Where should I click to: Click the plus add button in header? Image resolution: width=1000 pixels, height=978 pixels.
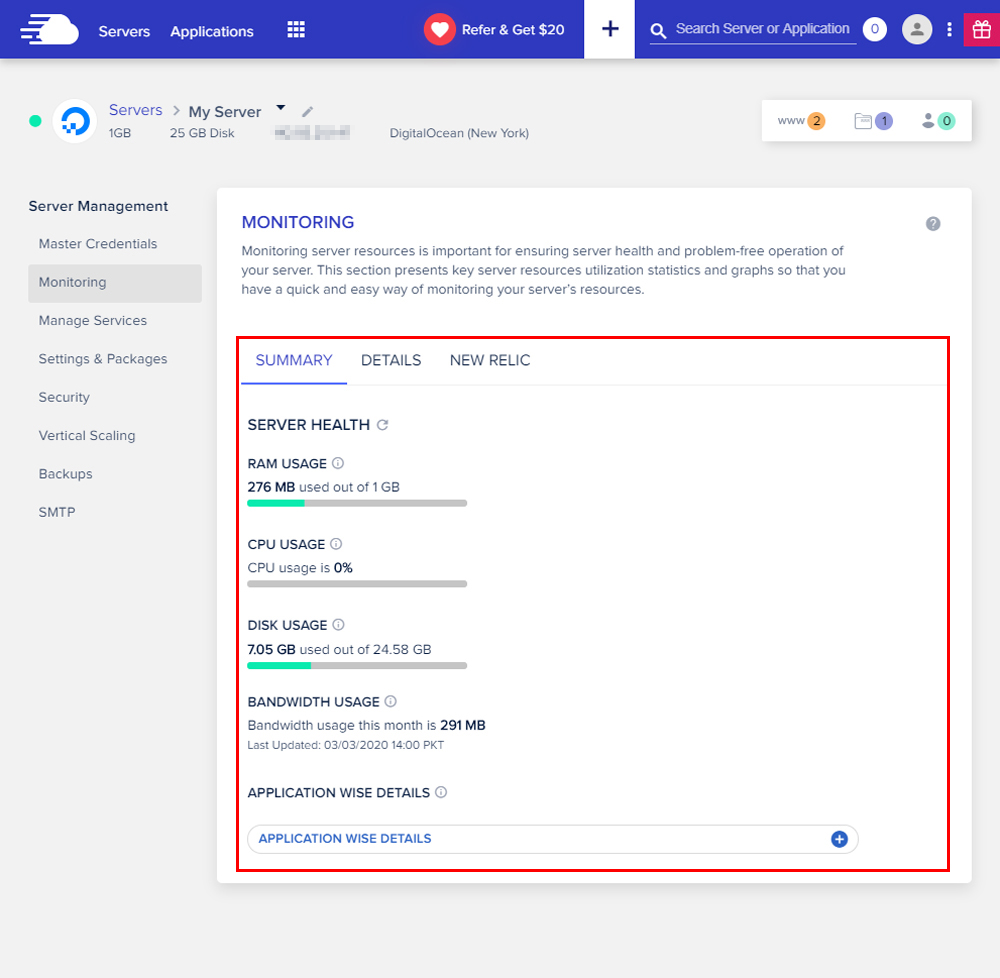(610, 29)
